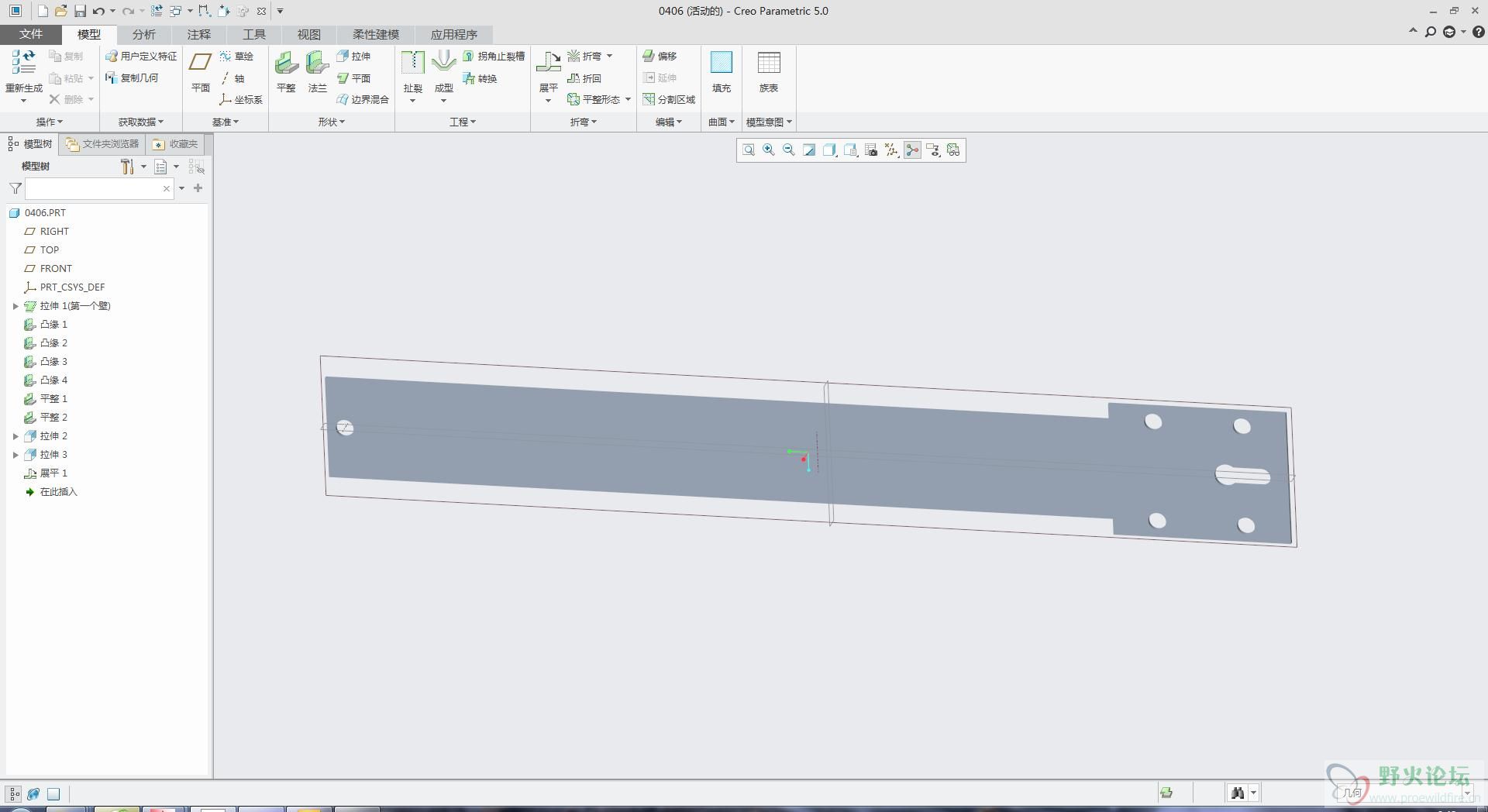Expand the 拉伸 2 tree node
1488x812 pixels.
tap(15, 436)
